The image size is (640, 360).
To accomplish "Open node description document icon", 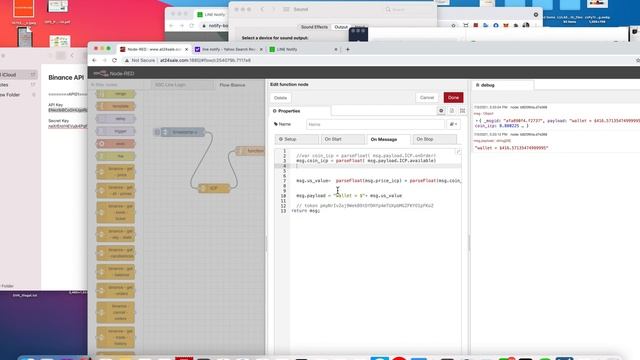I will [452, 111].
